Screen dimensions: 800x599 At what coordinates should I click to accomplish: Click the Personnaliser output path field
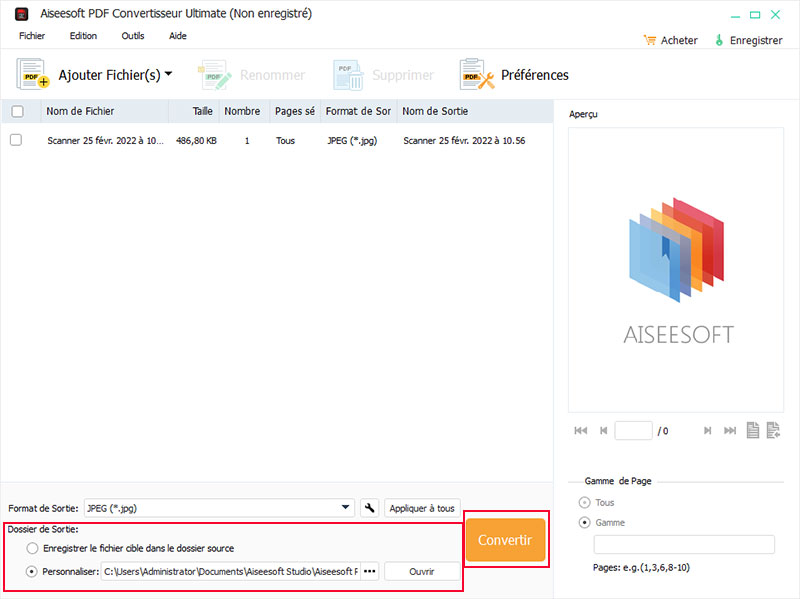click(x=231, y=571)
